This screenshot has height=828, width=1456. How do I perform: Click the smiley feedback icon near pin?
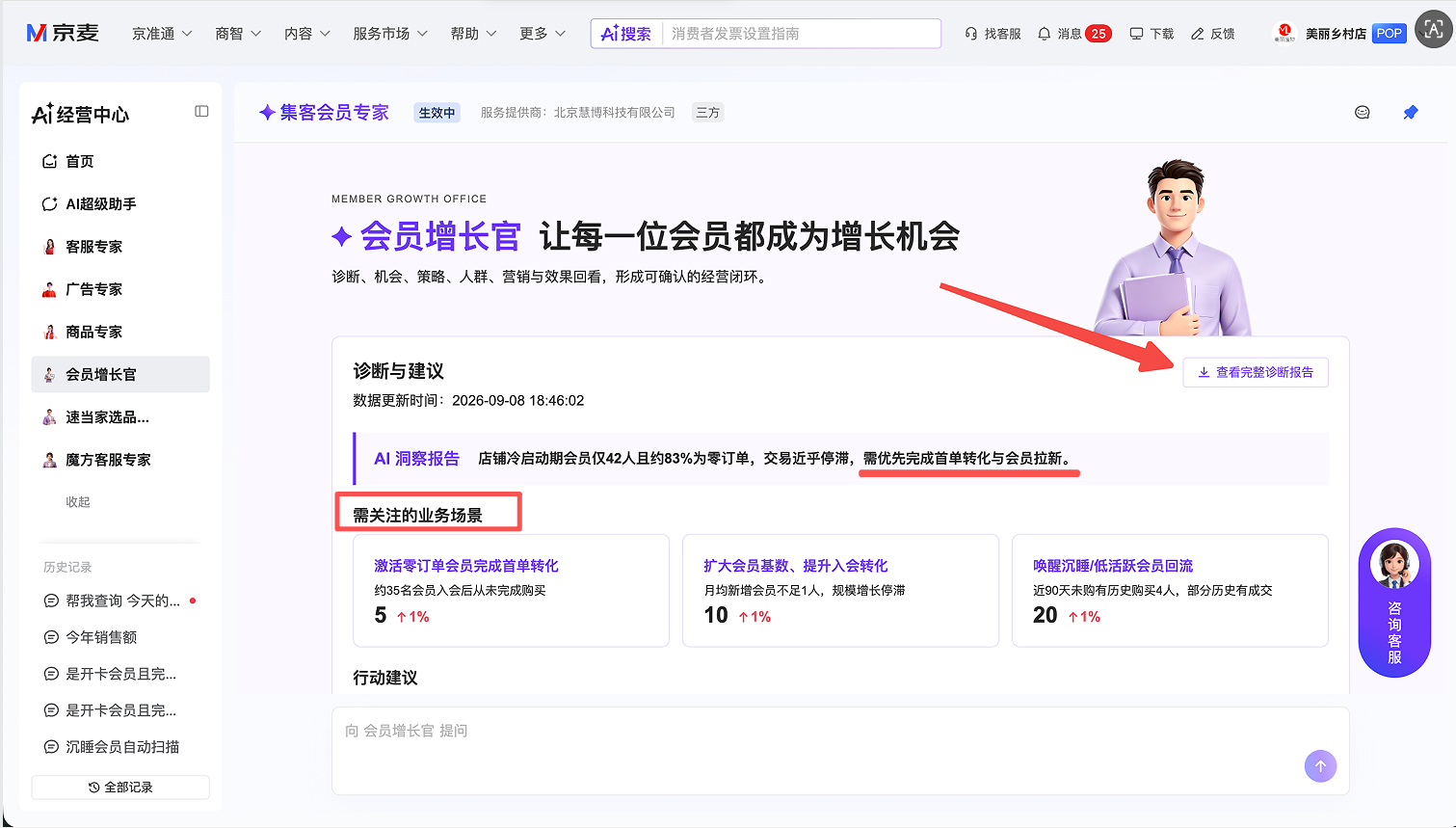(1363, 113)
